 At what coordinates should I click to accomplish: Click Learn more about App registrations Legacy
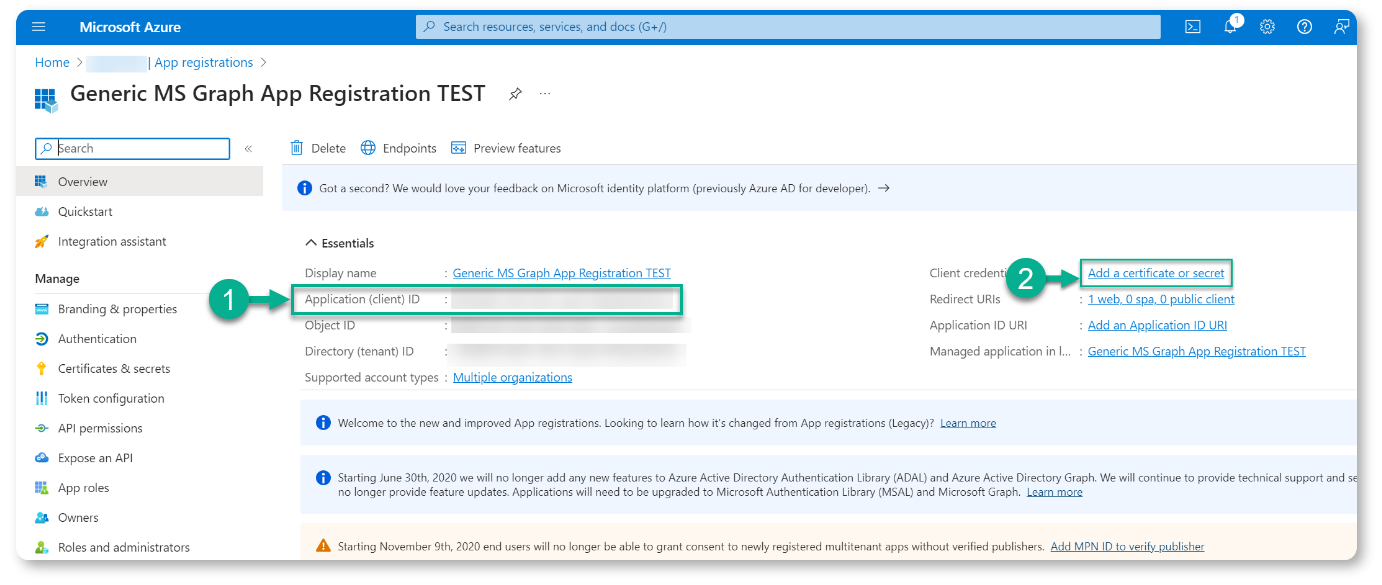(968, 423)
